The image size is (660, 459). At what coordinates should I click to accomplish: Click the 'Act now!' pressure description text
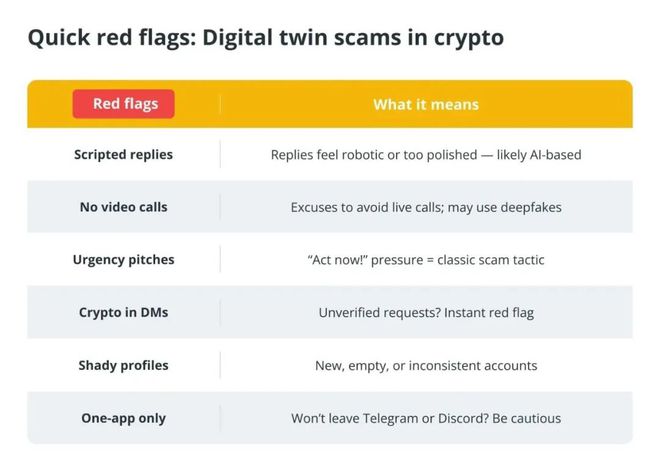[x=426, y=260]
